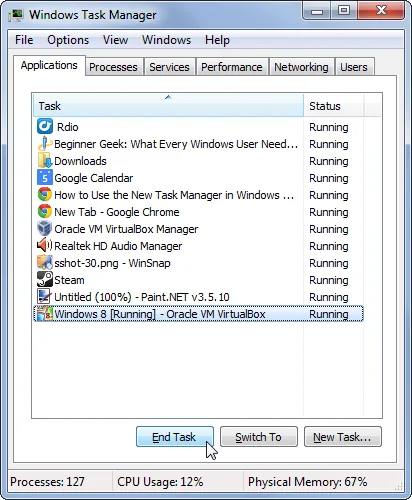The image size is (412, 500).
Task: Click the Steam icon in list
Action: (x=45, y=280)
